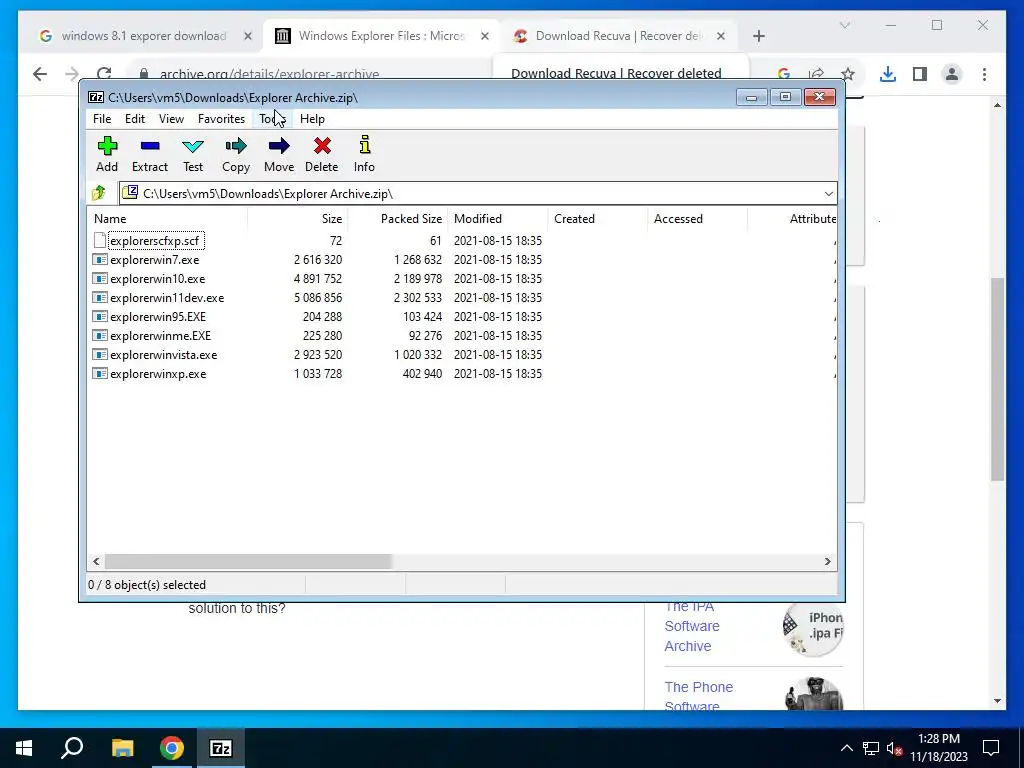Open Chrome side panel icon
This screenshot has height=768, width=1024.
(920, 74)
